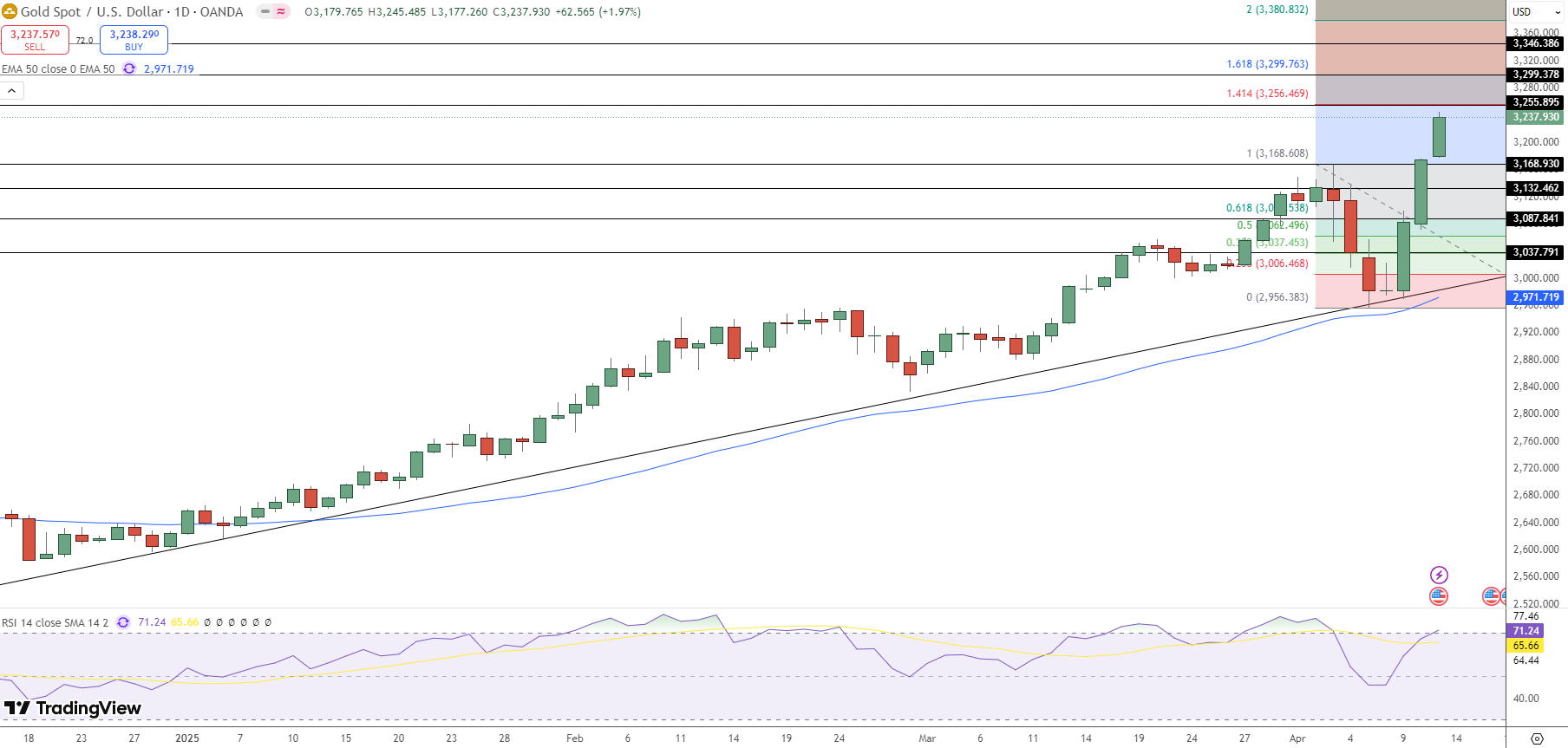Toggle the grey dash indicator pill
This screenshot has width=1568, height=748.
[265, 11]
